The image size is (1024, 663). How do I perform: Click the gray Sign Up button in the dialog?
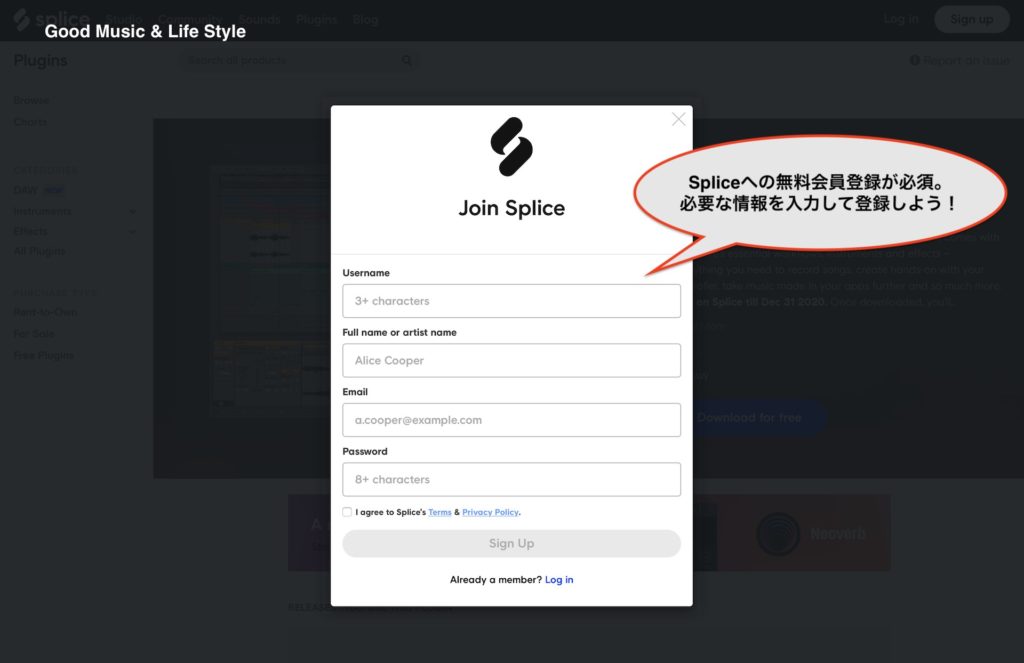[511, 543]
